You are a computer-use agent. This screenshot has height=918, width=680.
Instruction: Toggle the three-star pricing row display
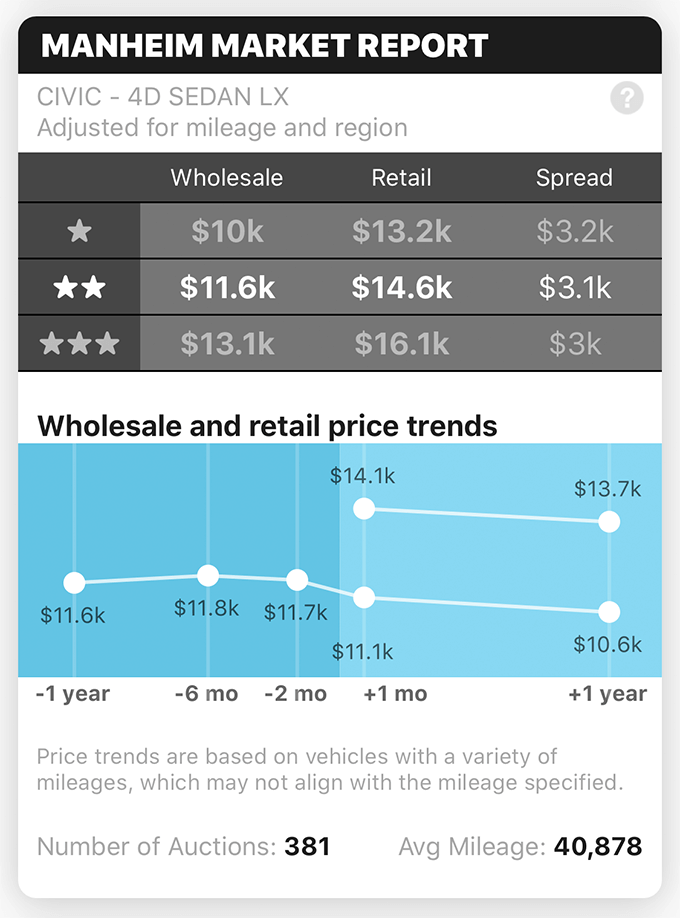340,343
